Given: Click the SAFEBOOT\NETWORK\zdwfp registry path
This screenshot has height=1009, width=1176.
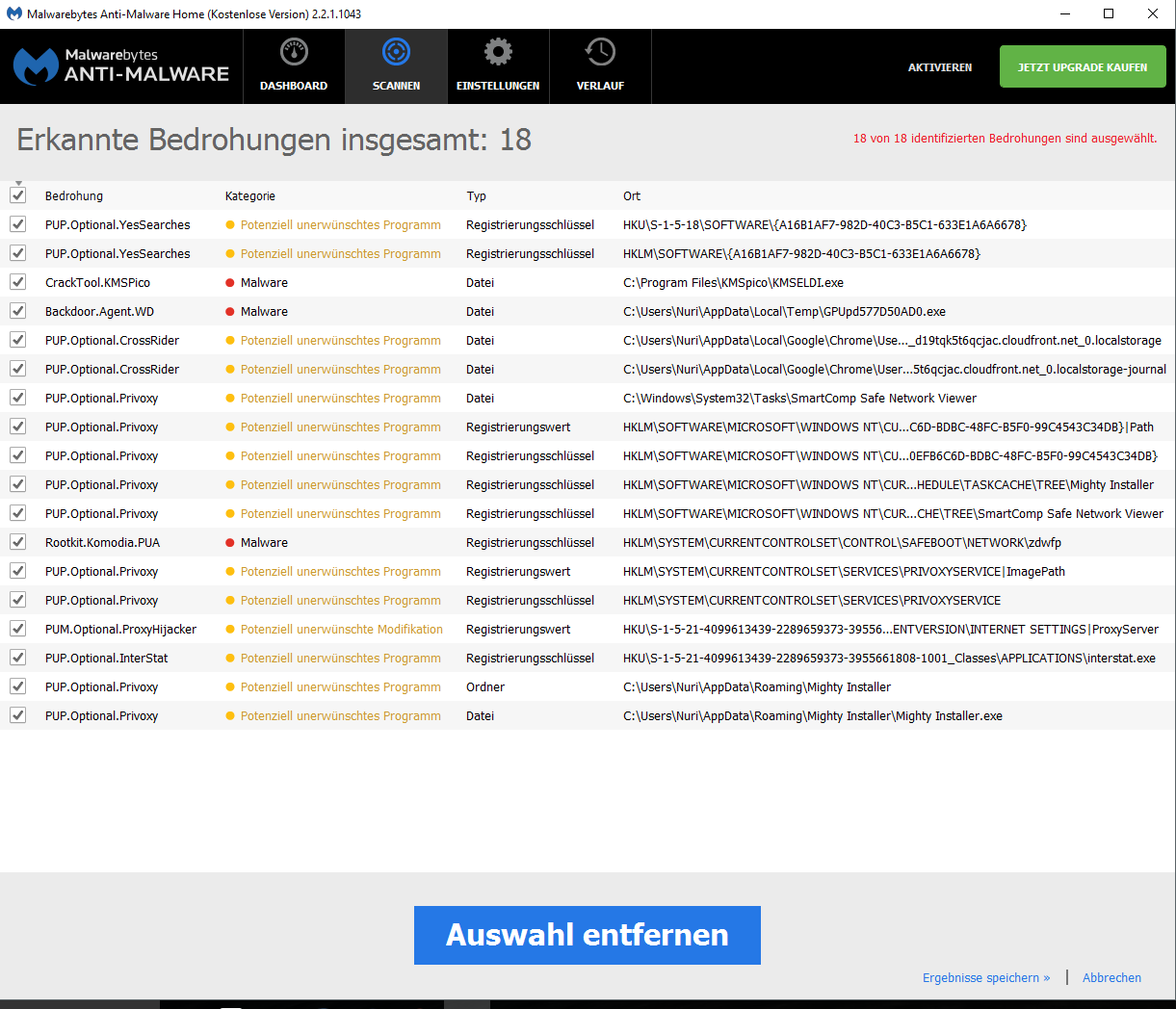Looking at the screenshot, I should tap(842, 542).
